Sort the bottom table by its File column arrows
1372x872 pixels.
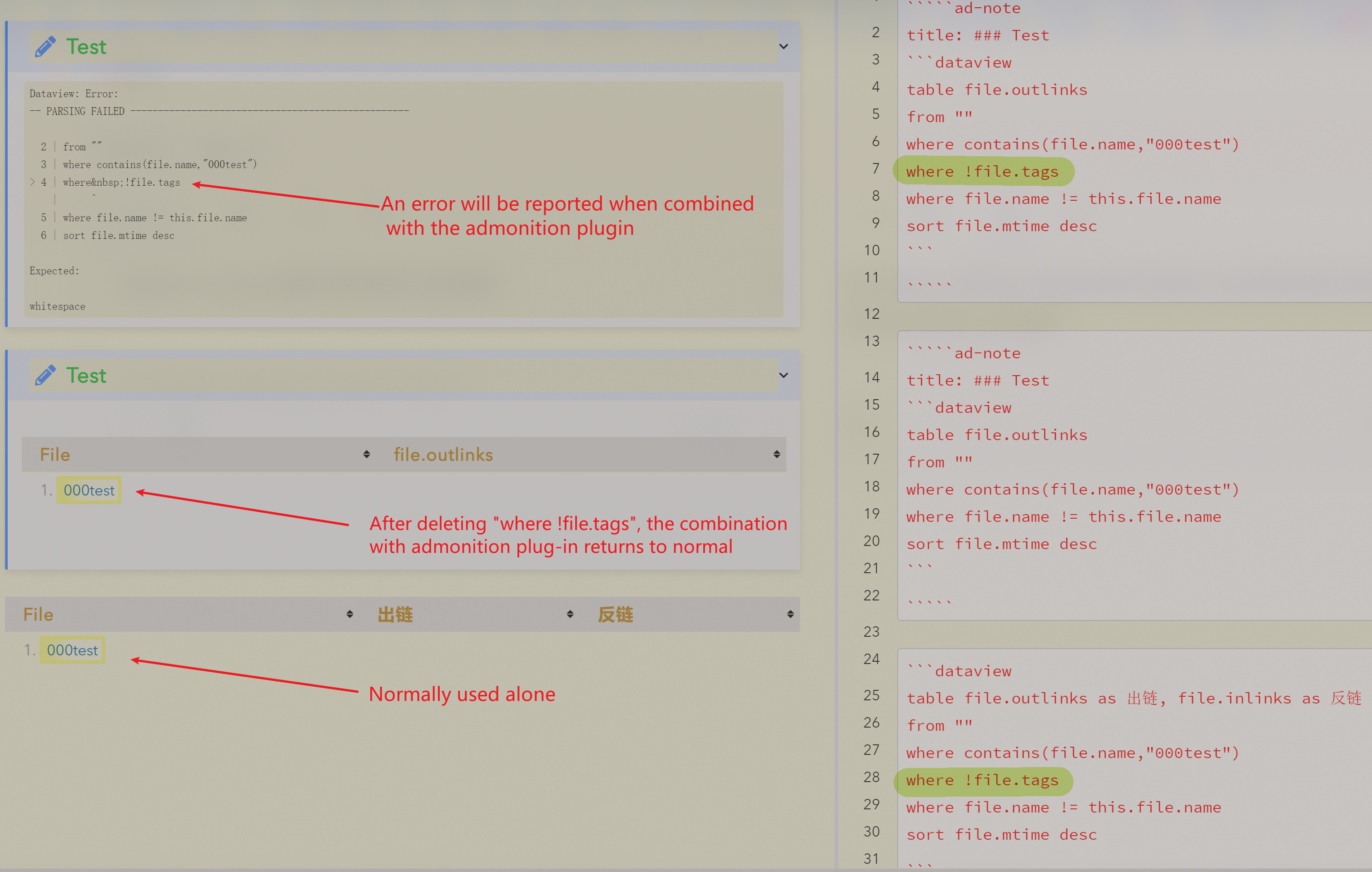pos(350,614)
